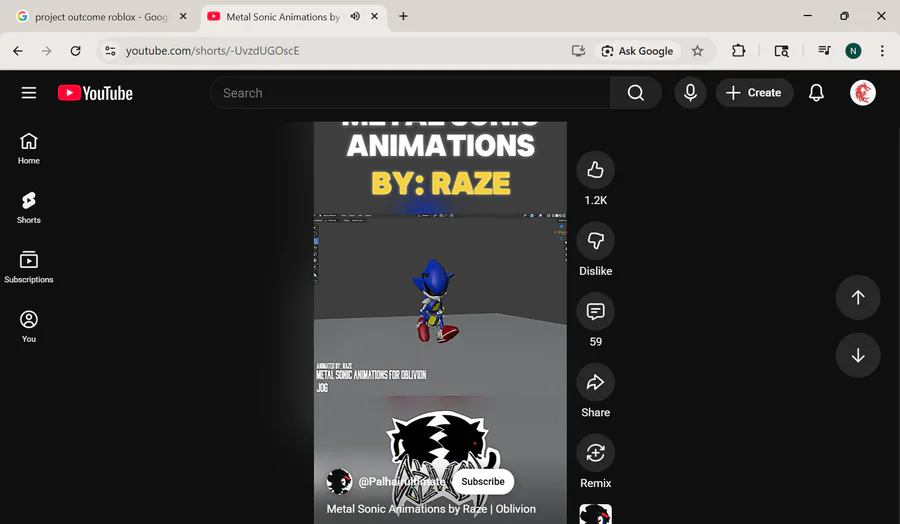Click the search magnifier button
Viewport: 900px width, 524px height.
635,93
